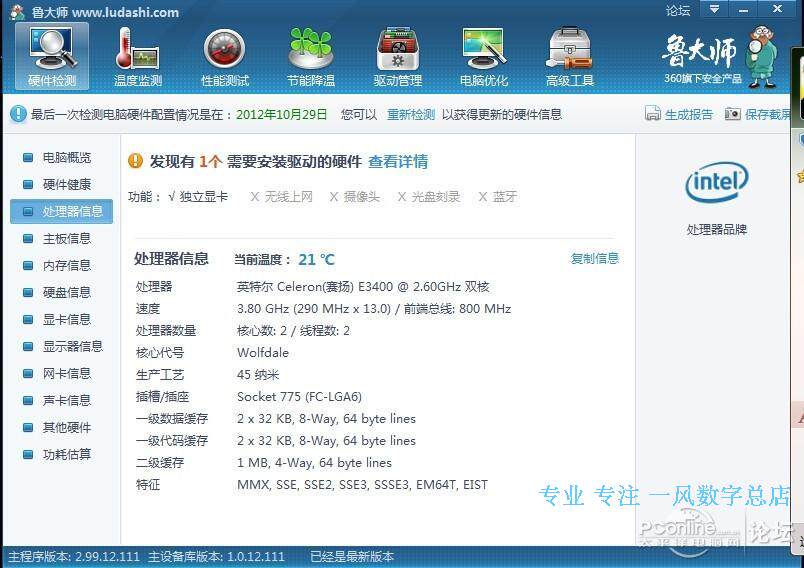Viewport: 804px width, 568px height.
Task: Click the 处理器品牌 caption
Action: coord(717,229)
